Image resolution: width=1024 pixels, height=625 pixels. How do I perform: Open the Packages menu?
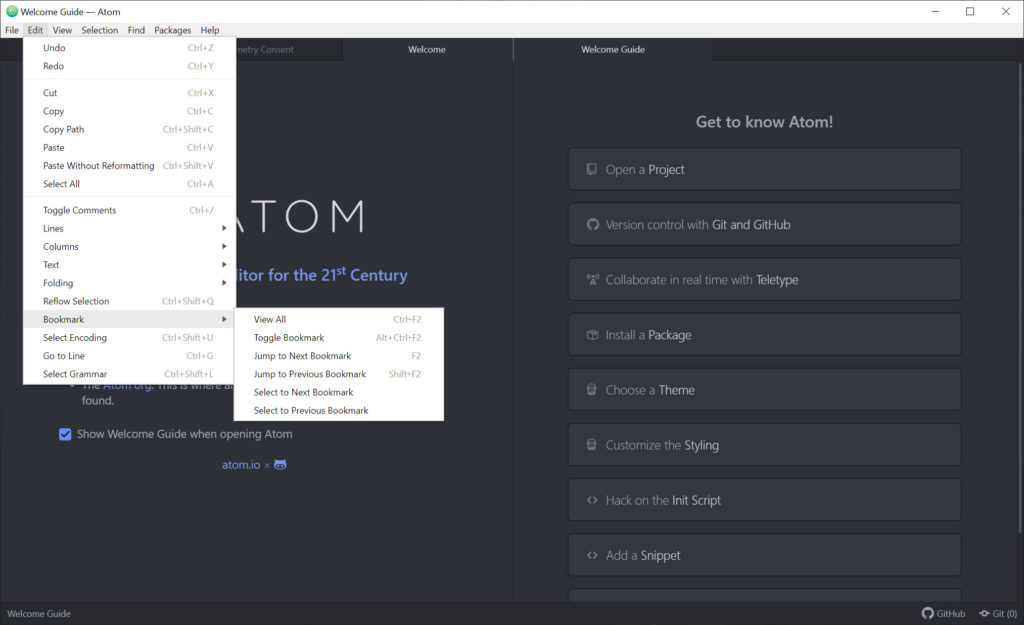pos(172,30)
